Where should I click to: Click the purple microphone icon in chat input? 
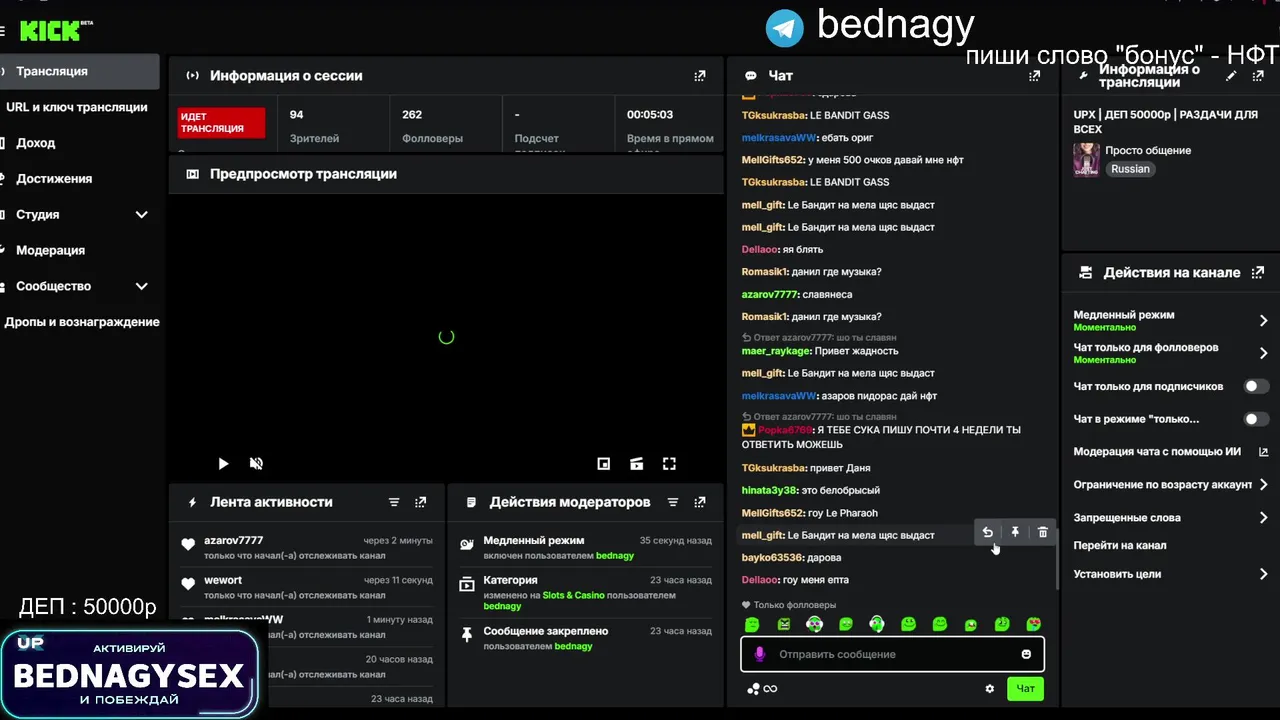[x=759, y=654]
